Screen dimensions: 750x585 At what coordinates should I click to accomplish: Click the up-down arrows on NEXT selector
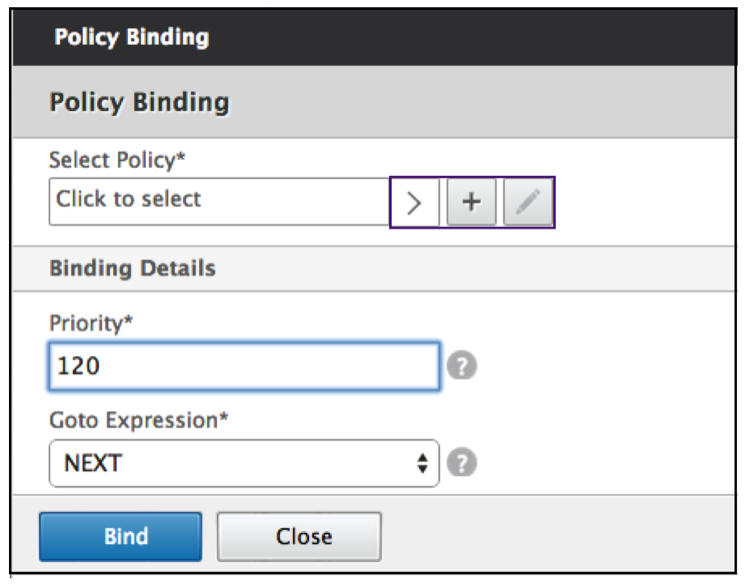423,464
